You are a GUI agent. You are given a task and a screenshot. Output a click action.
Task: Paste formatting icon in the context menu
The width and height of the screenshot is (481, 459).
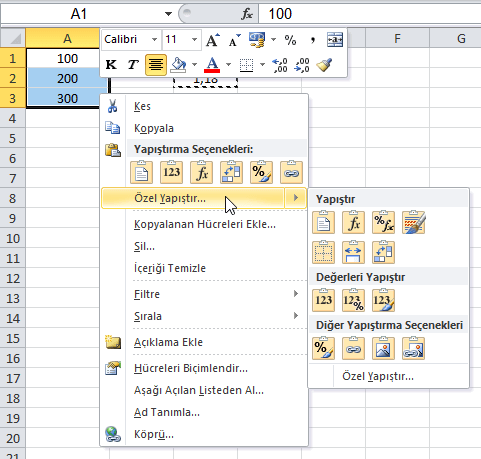(261, 172)
